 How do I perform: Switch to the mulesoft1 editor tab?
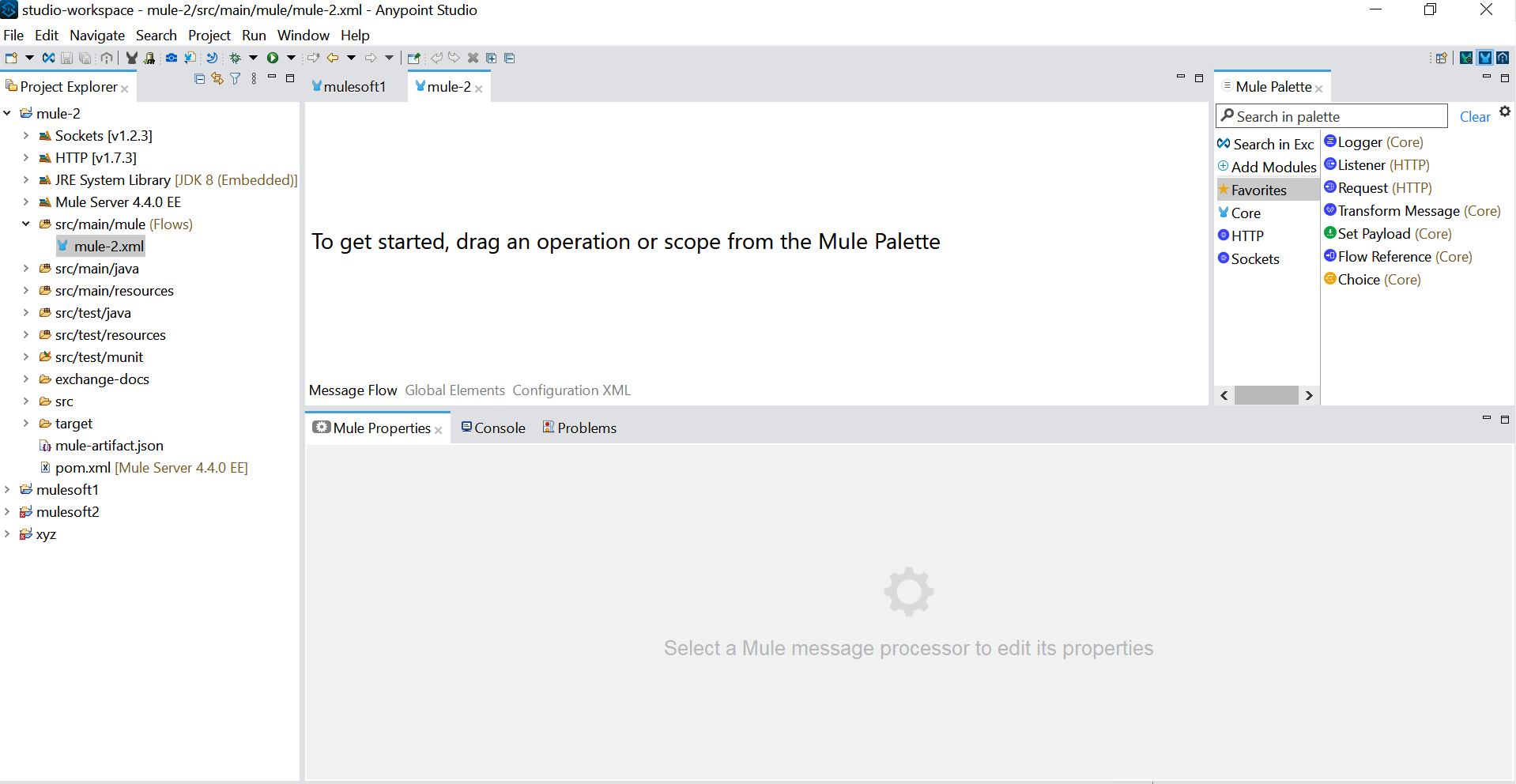[349, 86]
